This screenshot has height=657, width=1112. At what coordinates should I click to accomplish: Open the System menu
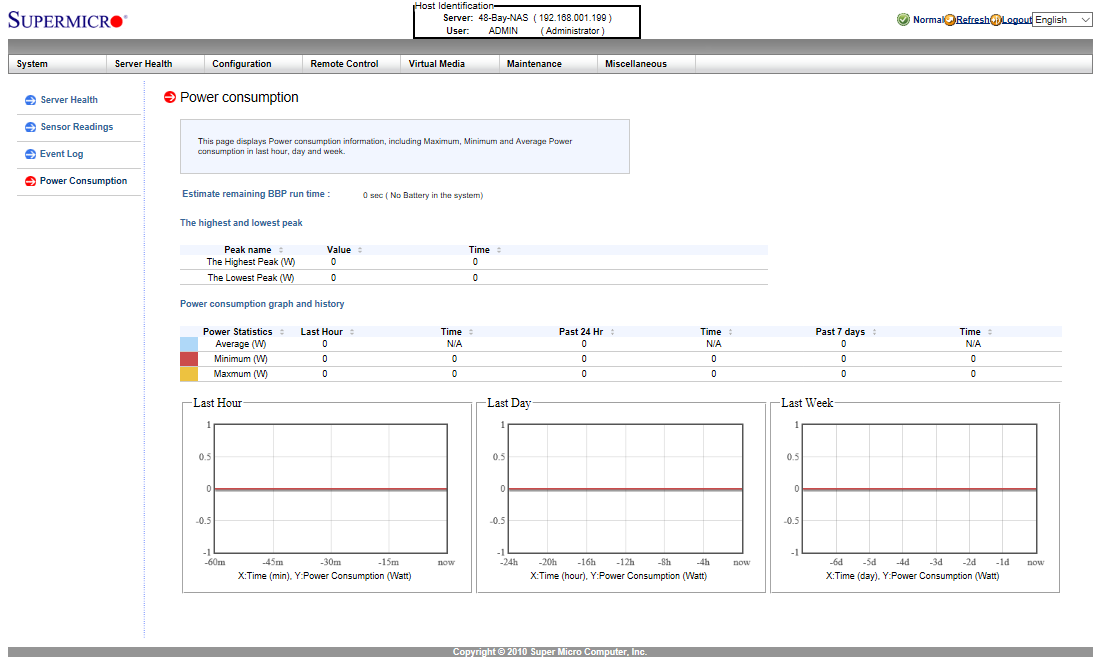(57, 64)
